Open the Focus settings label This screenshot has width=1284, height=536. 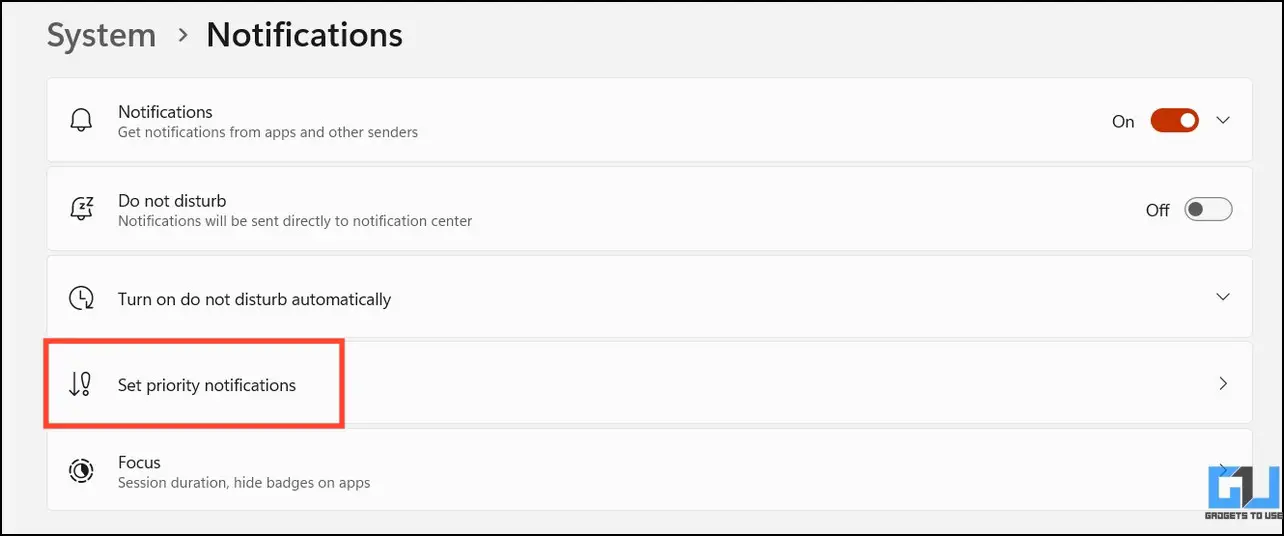(x=139, y=462)
